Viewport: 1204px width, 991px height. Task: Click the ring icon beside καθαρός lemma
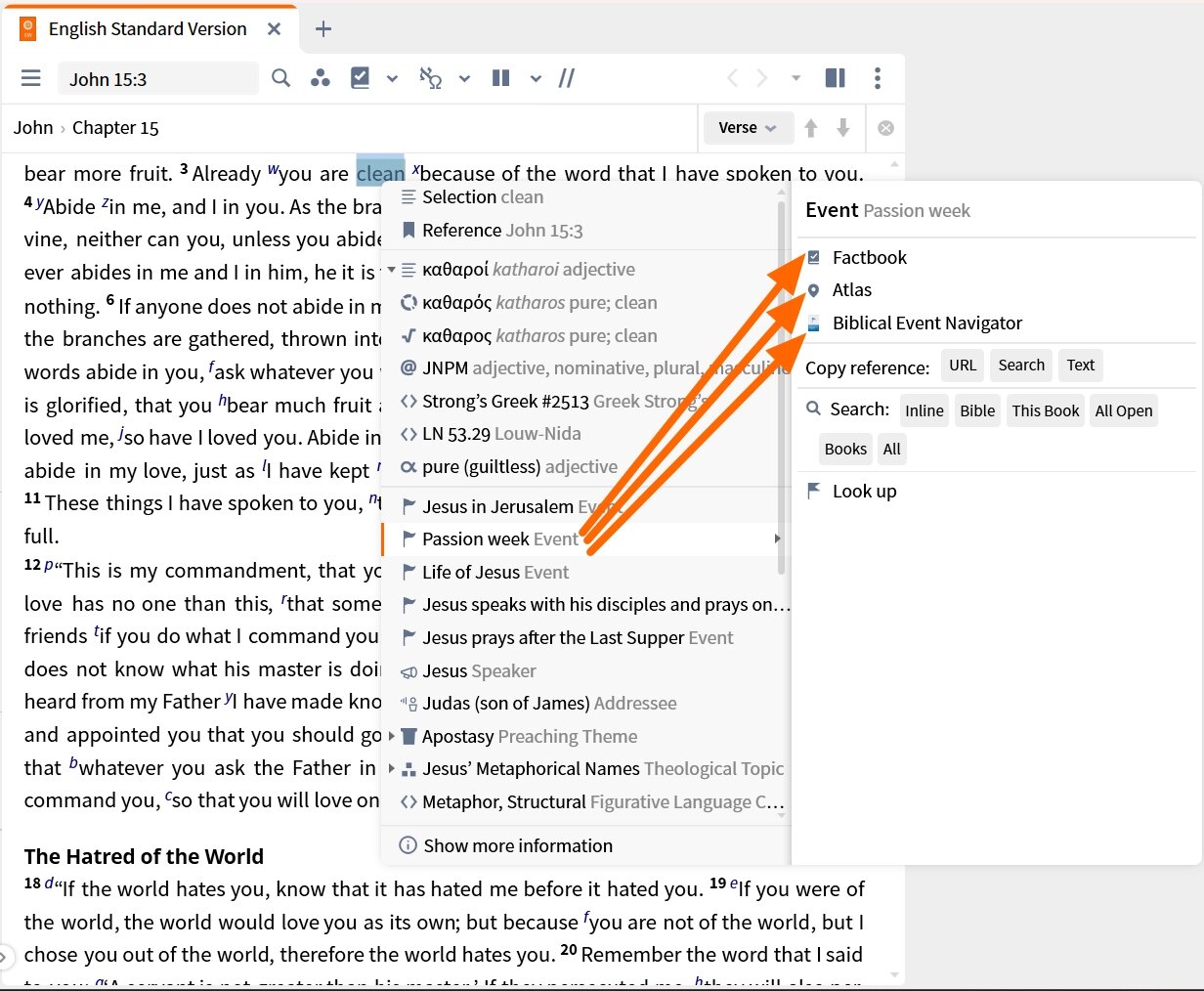(409, 303)
